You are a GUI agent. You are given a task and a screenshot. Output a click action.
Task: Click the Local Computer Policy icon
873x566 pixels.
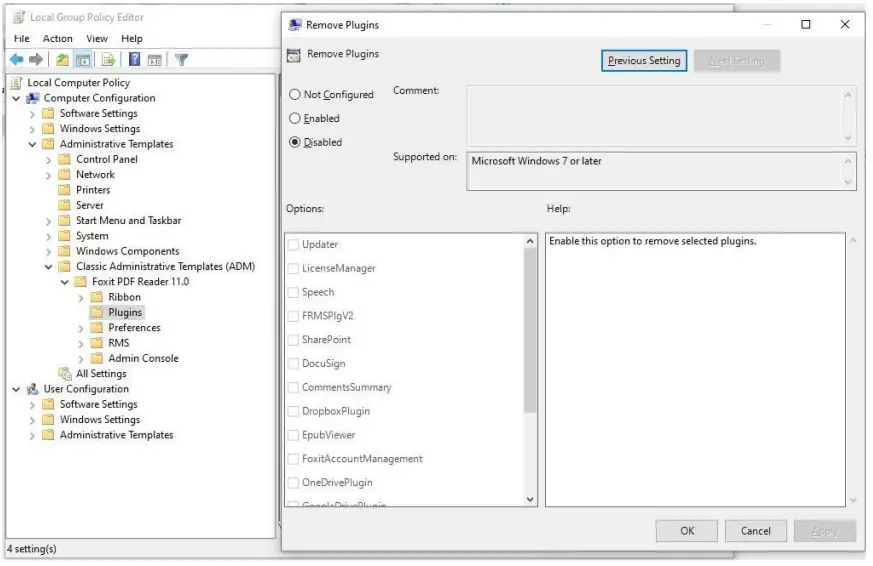[x=17, y=83]
